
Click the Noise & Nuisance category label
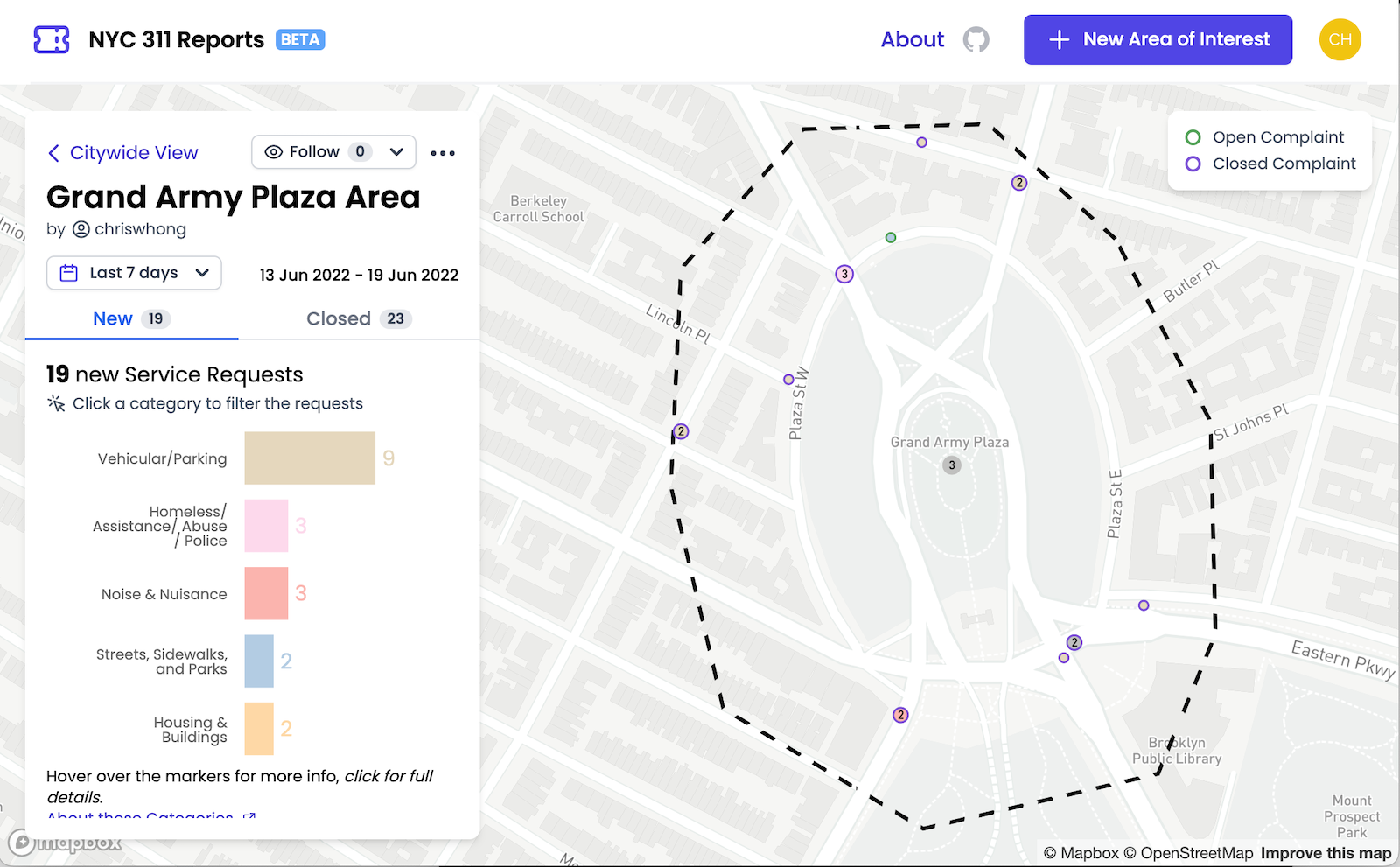click(164, 594)
